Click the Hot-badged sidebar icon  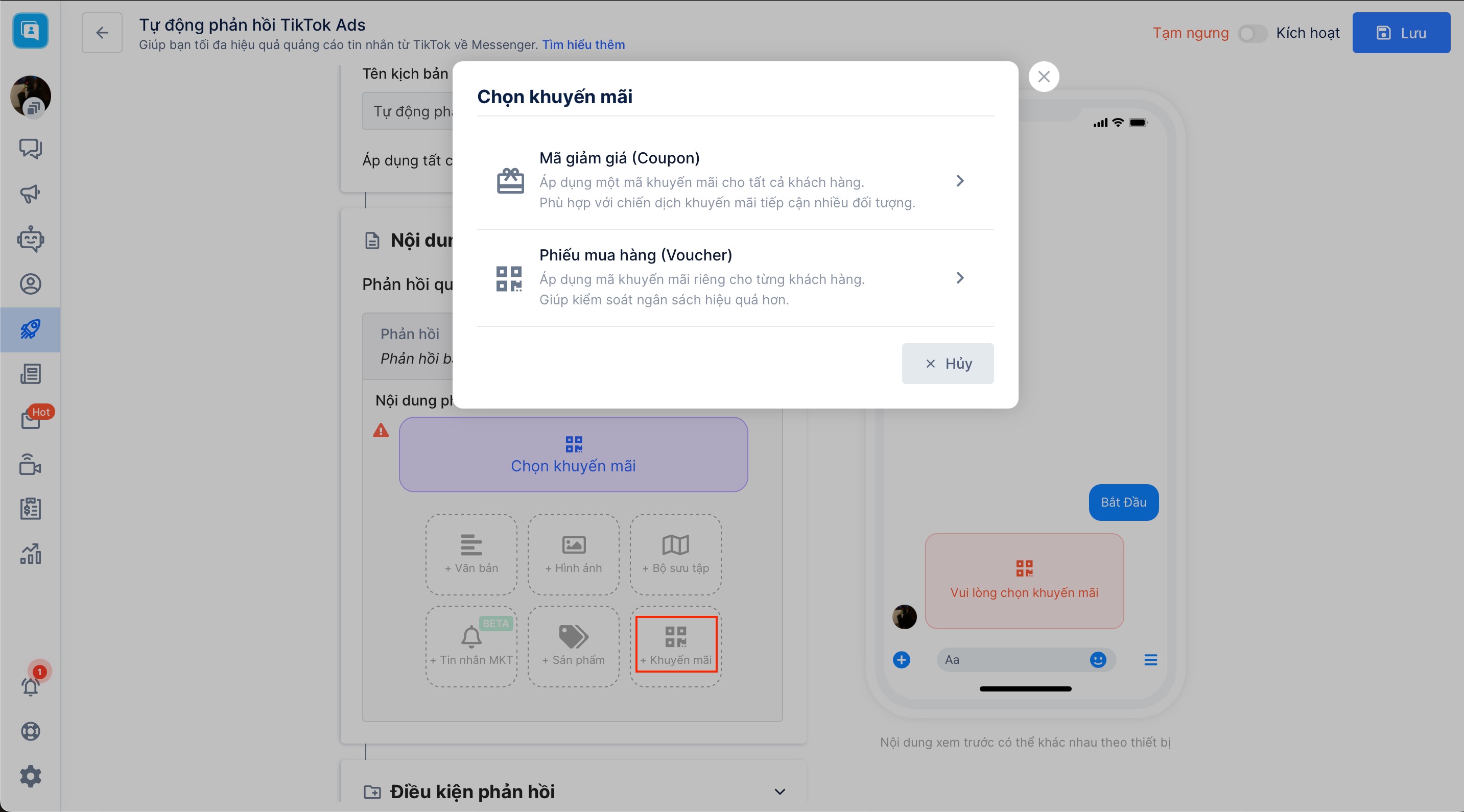click(30, 419)
